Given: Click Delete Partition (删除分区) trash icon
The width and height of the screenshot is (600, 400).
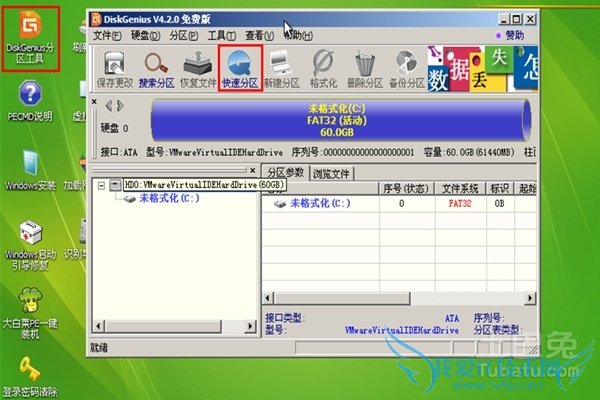Looking at the screenshot, I should coord(365,69).
